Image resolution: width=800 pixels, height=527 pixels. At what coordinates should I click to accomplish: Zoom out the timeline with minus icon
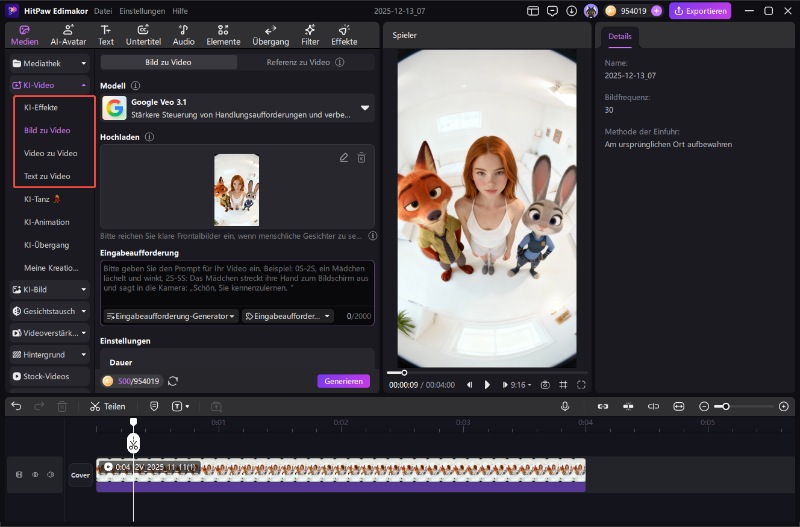704,407
